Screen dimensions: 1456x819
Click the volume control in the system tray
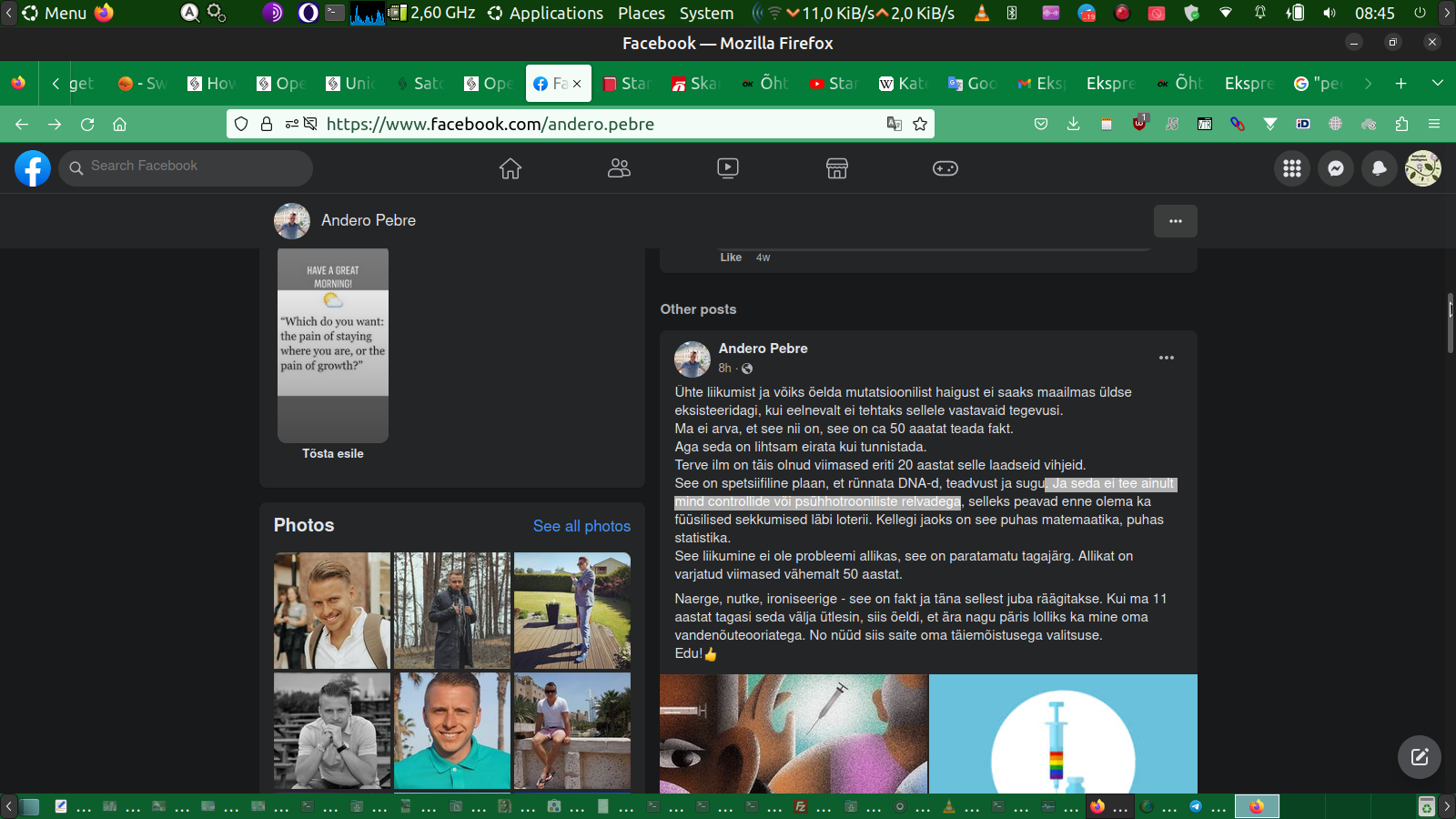tap(1330, 13)
